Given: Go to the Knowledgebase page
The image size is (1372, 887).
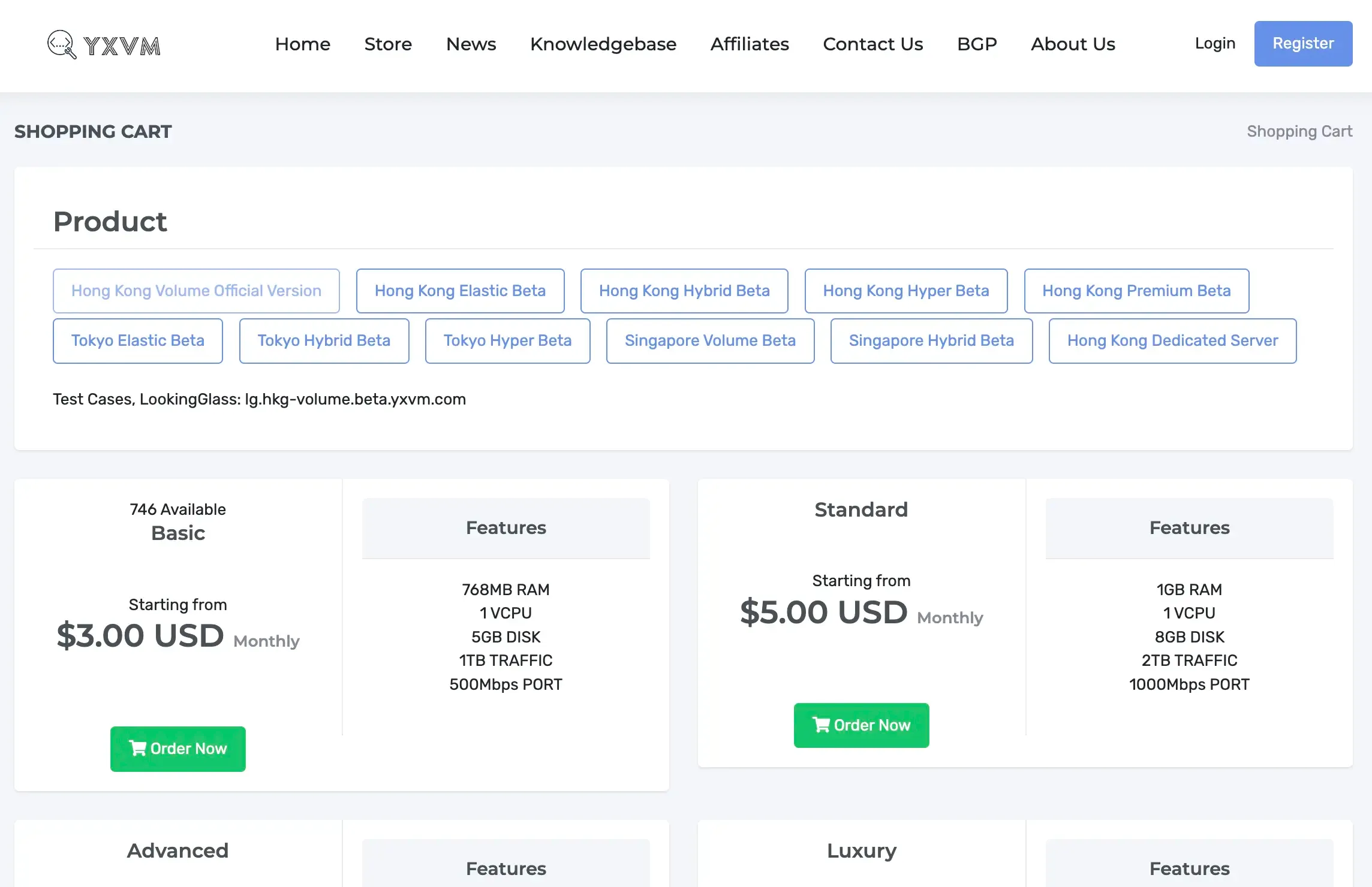Looking at the screenshot, I should coord(603,44).
